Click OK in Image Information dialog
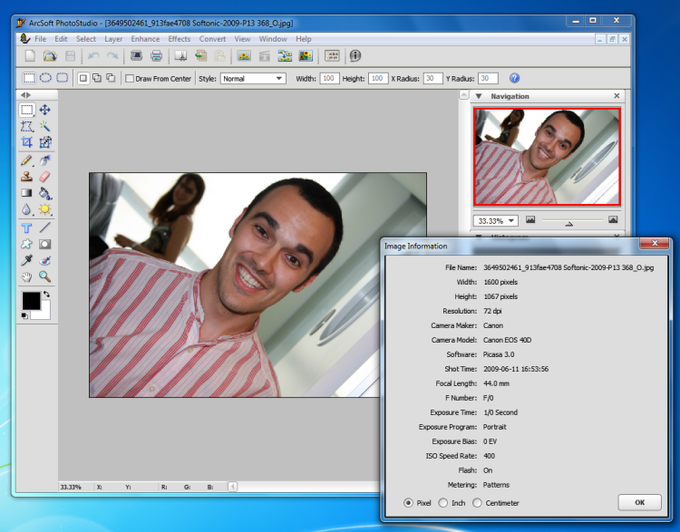Viewport: 680px width, 532px height. 639,502
